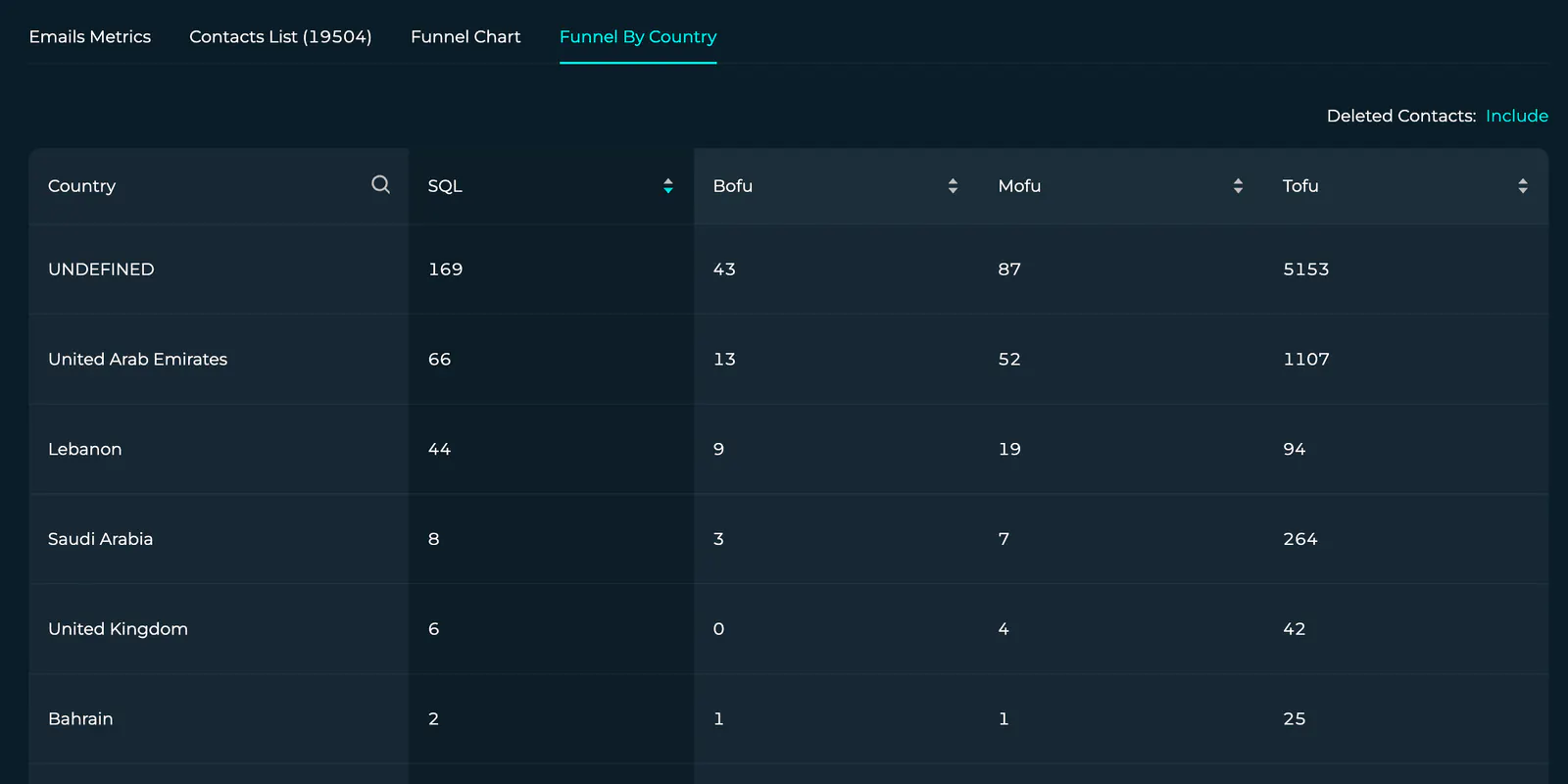1568x784 pixels.
Task: Click the Deleted Contacts label
Action: [x=1401, y=116]
